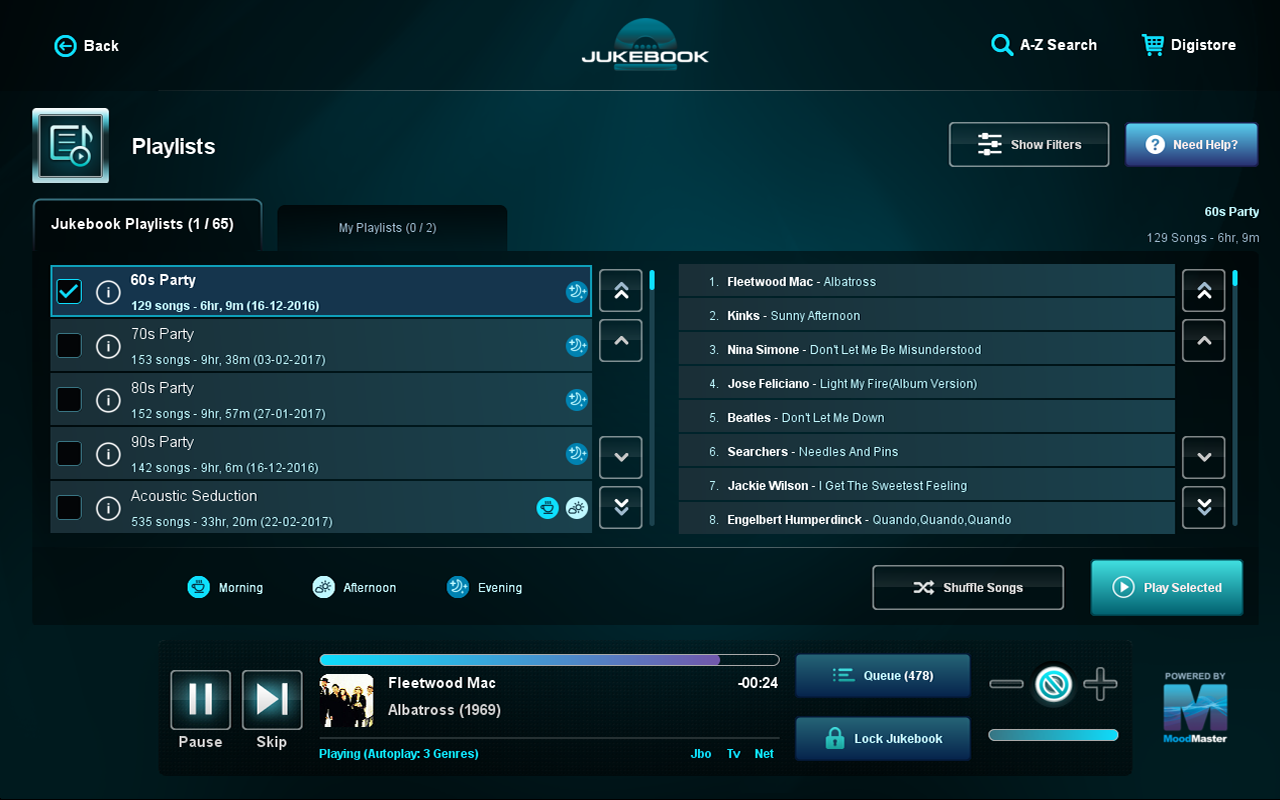Click evening icon on 60s Party row
Viewport: 1280px width, 800px height.
[577, 292]
